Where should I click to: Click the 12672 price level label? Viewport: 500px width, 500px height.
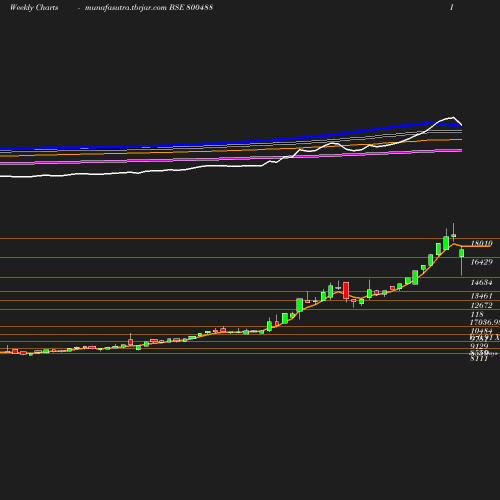[481, 305]
